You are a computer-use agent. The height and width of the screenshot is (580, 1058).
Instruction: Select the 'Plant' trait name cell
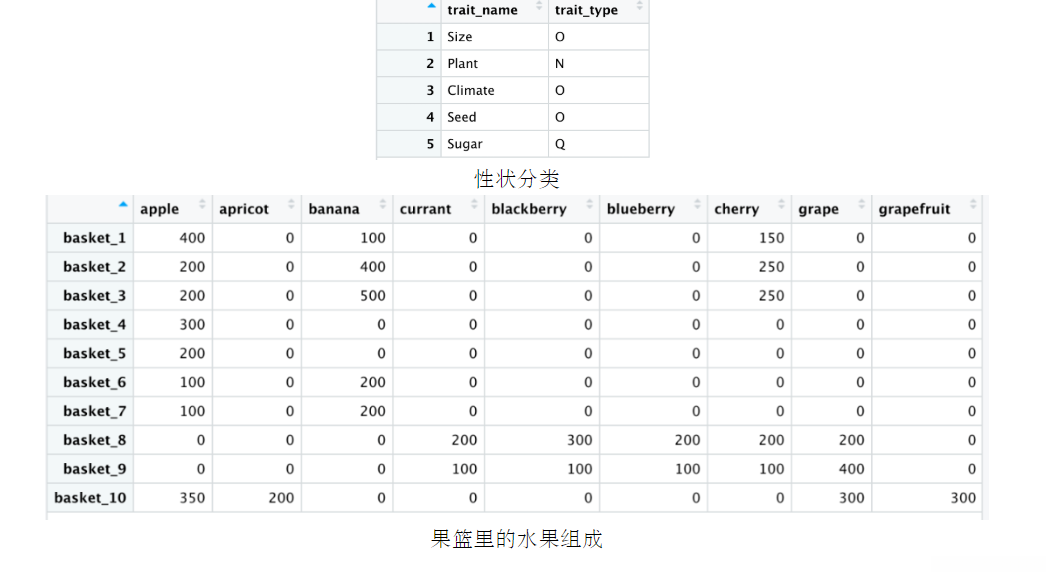495,63
